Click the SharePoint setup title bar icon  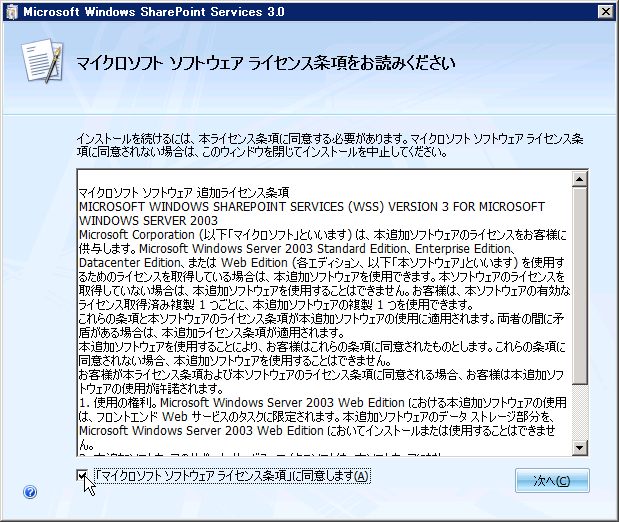tap(11, 11)
